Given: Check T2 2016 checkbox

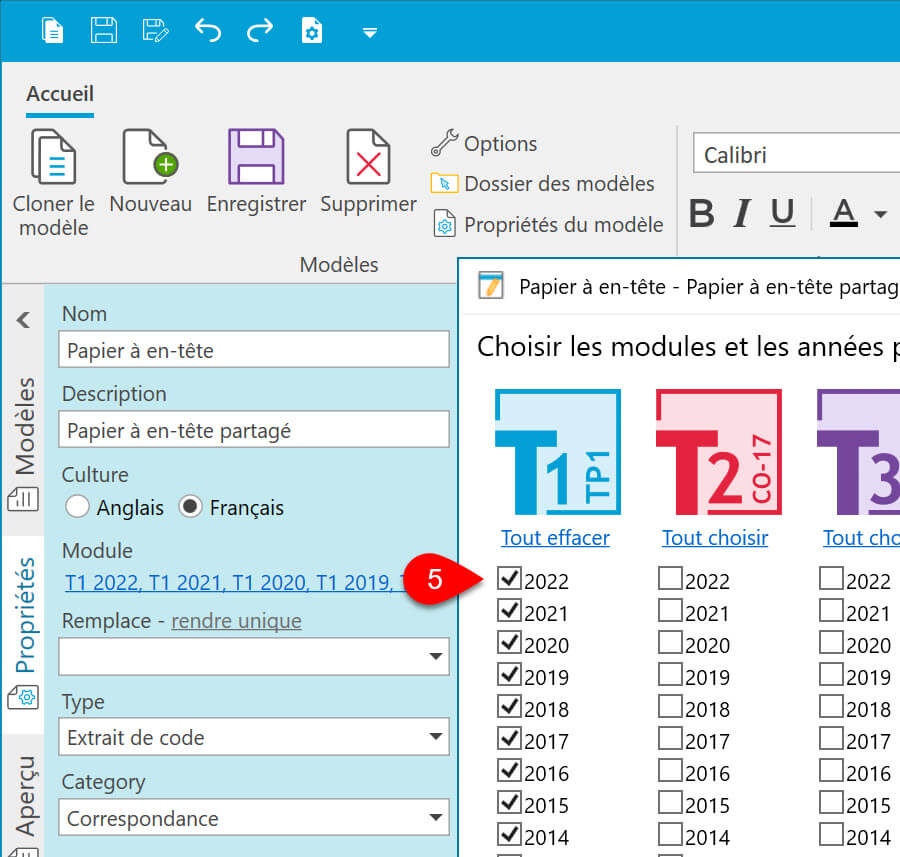Looking at the screenshot, I should click(670, 770).
